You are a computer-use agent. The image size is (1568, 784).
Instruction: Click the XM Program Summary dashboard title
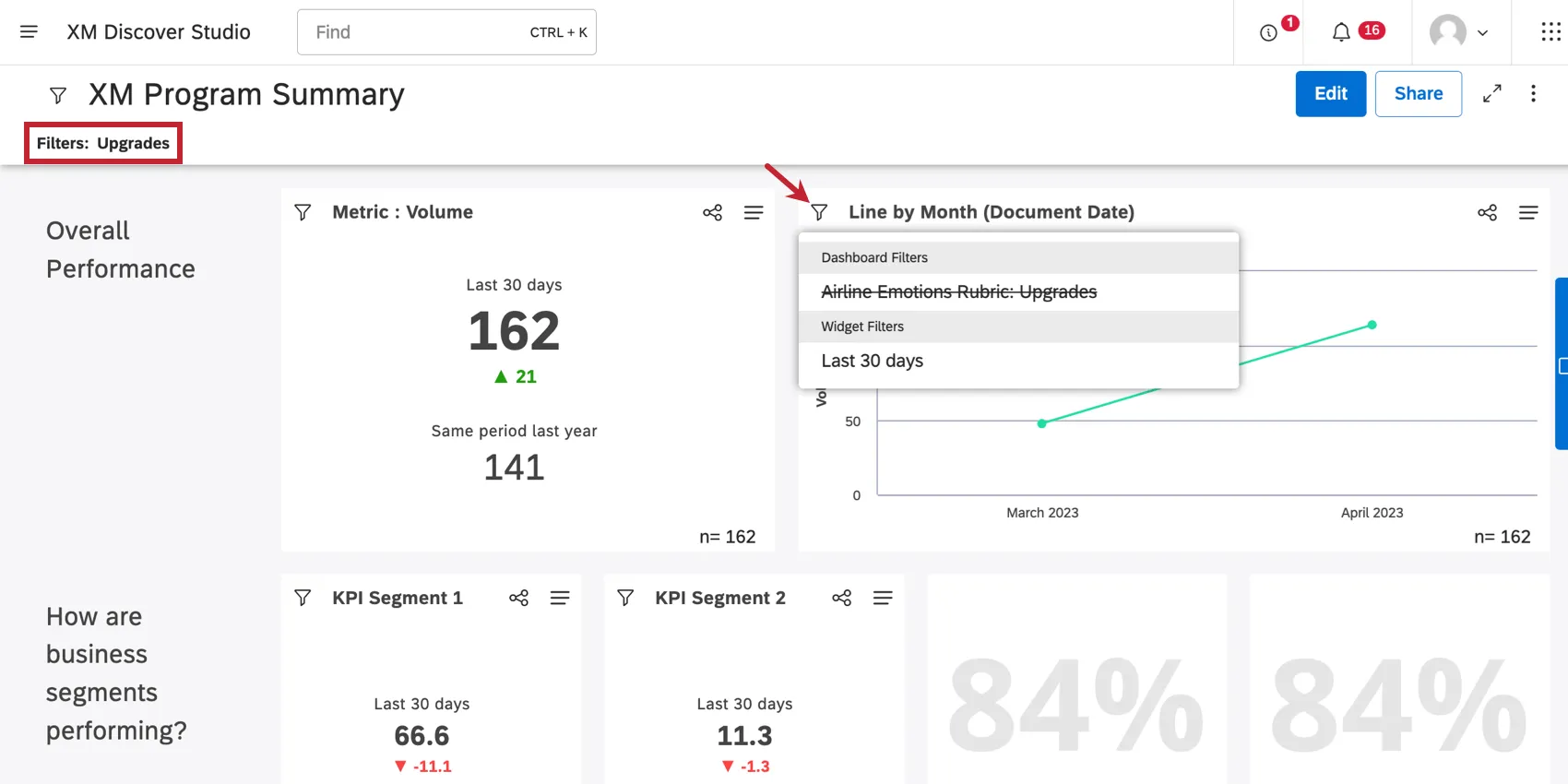pos(246,95)
